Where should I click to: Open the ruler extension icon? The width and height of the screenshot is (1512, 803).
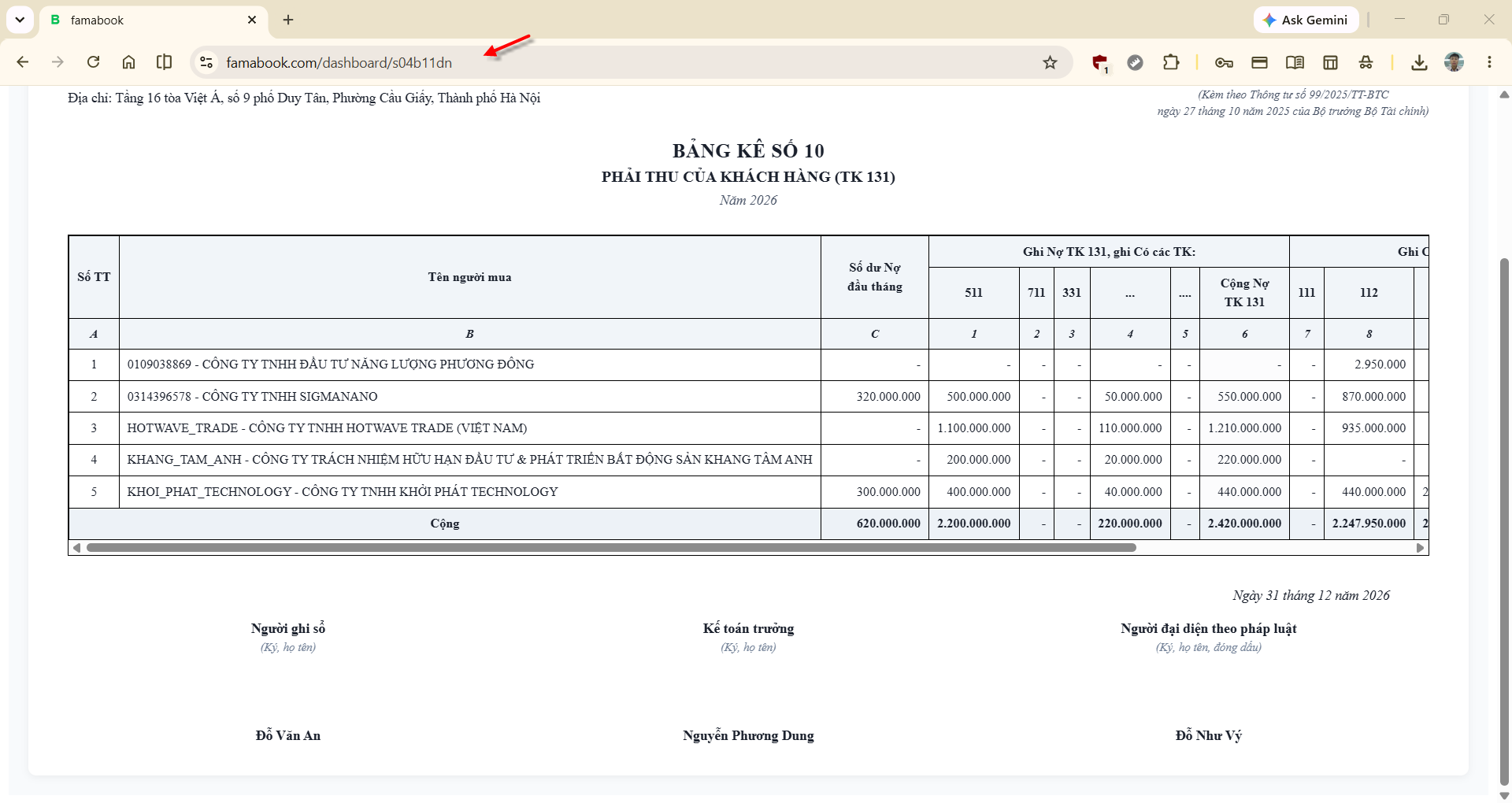1135,62
